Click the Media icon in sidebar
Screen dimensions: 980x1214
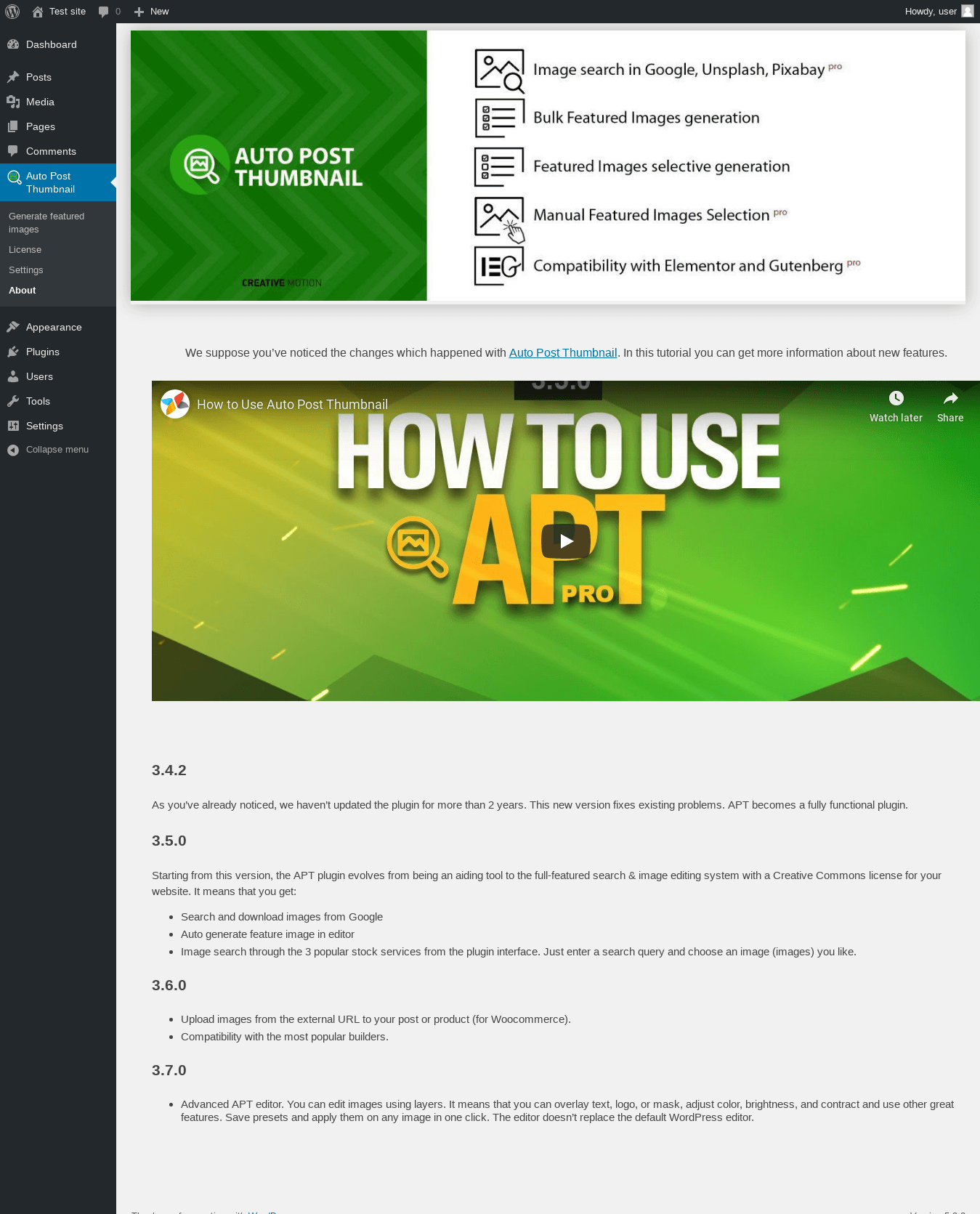coord(13,102)
